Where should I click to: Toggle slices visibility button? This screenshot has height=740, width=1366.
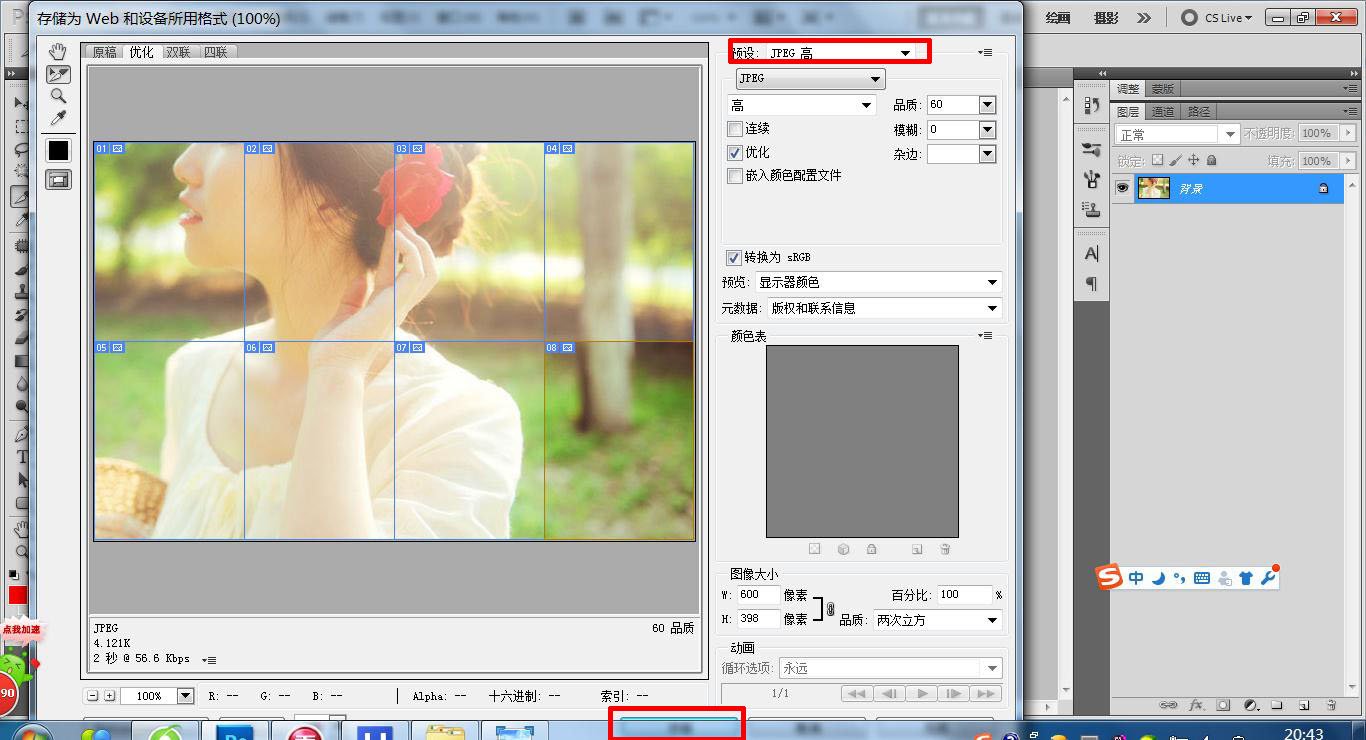(58, 179)
